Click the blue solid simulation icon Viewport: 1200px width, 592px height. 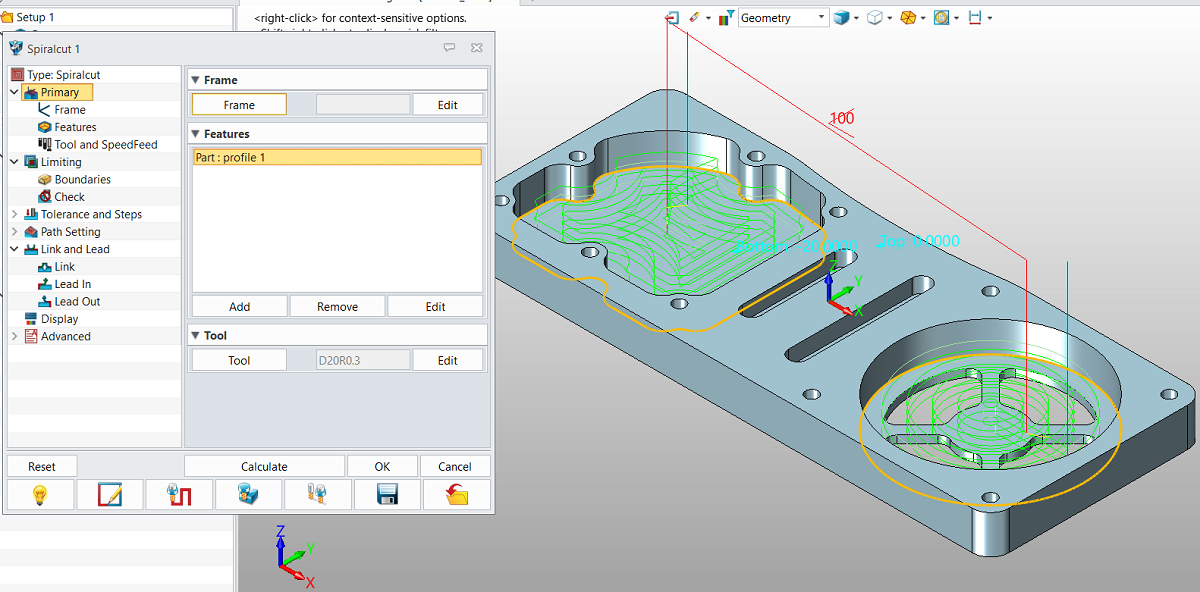click(x=248, y=495)
